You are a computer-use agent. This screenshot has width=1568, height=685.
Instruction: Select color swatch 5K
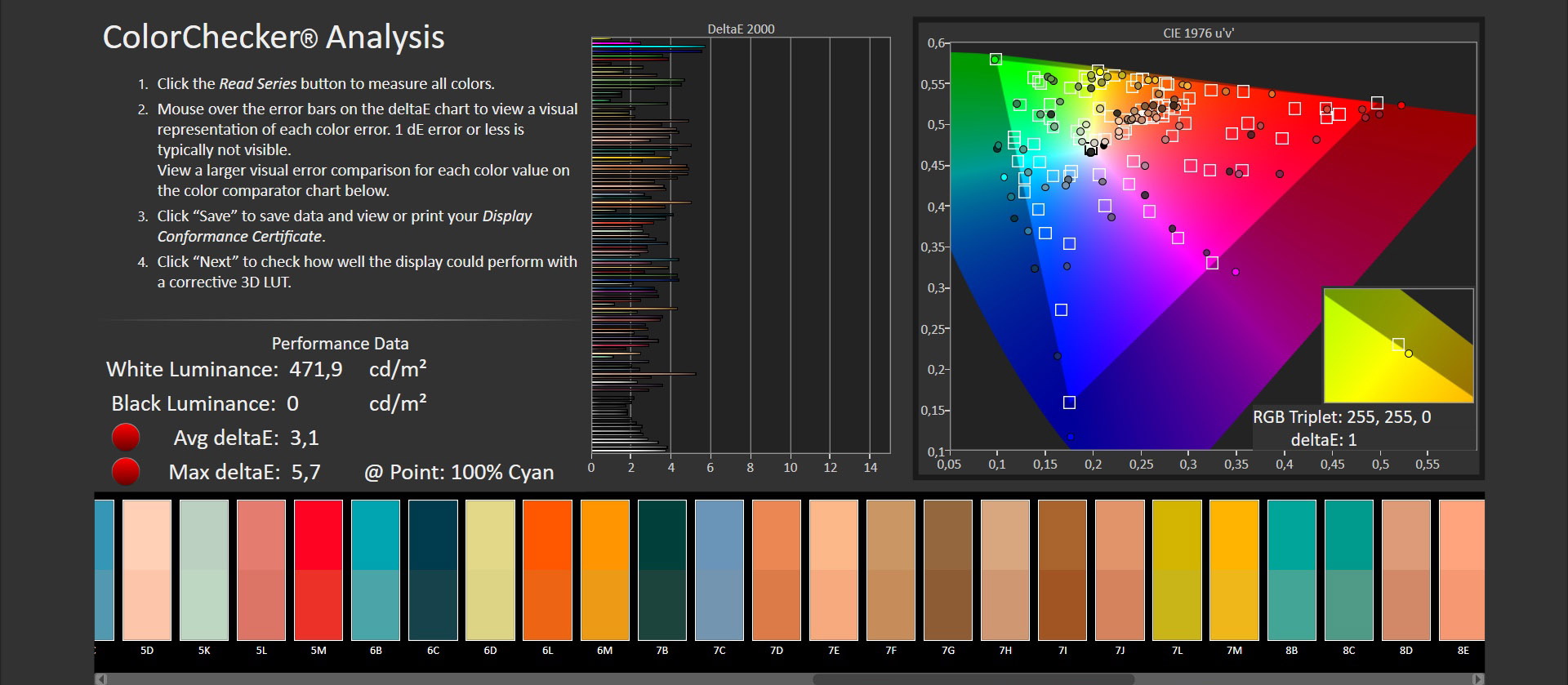[204, 570]
